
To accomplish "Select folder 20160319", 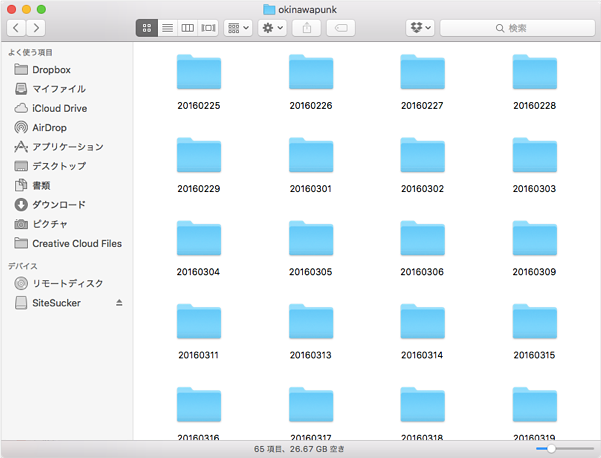I will pos(534,413).
